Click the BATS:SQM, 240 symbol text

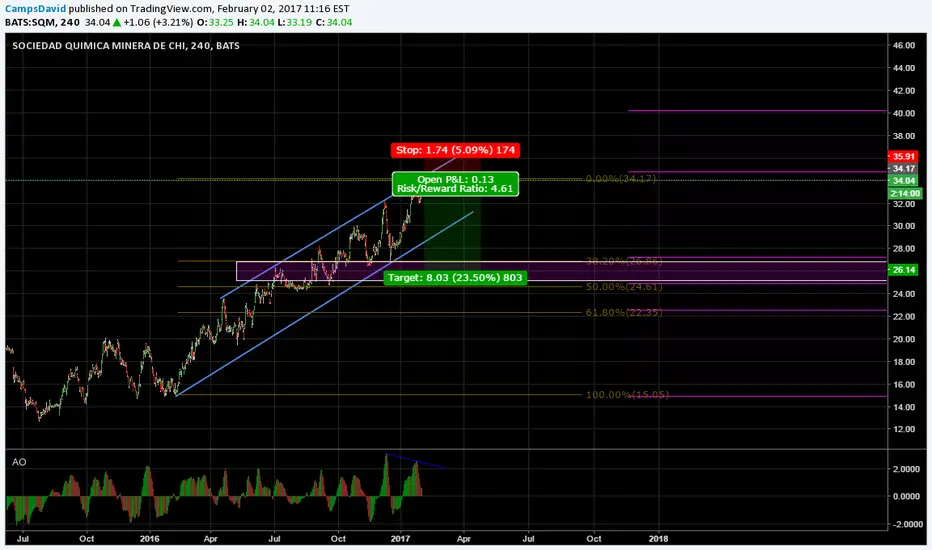point(43,23)
